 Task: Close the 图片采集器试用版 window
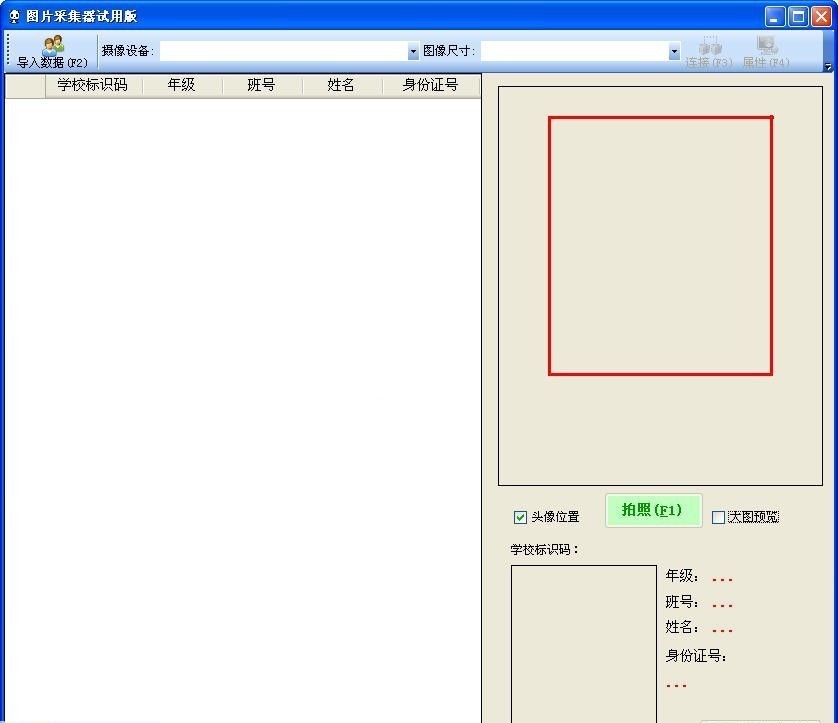(821, 17)
